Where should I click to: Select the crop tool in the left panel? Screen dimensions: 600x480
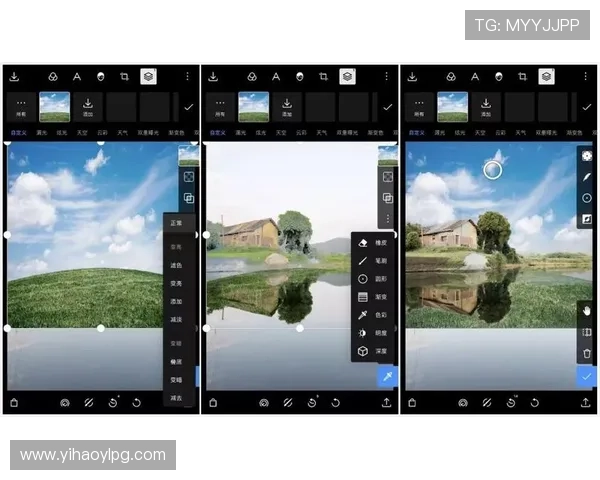click(x=125, y=76)
